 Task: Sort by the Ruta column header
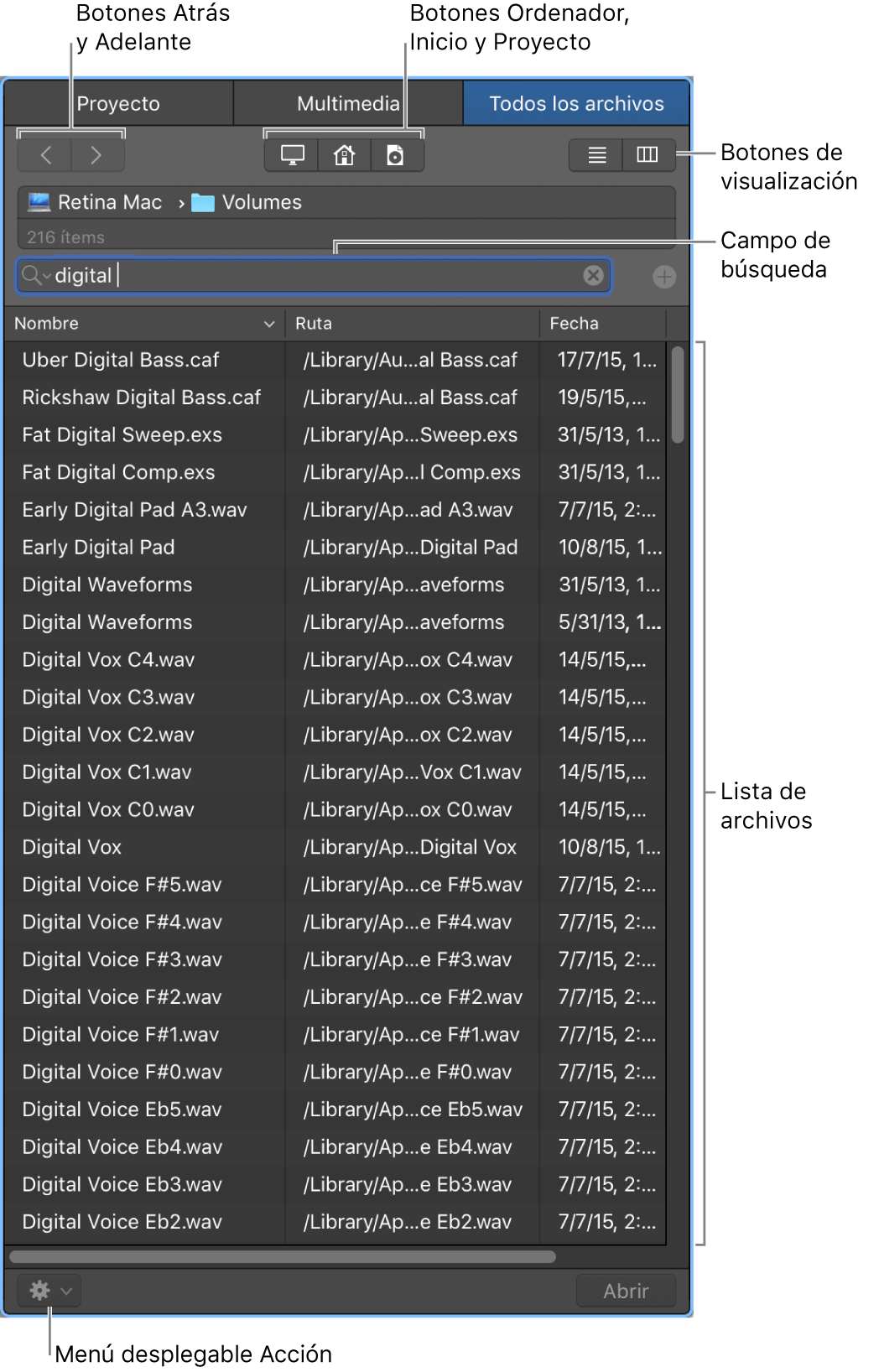click(412, 324)
